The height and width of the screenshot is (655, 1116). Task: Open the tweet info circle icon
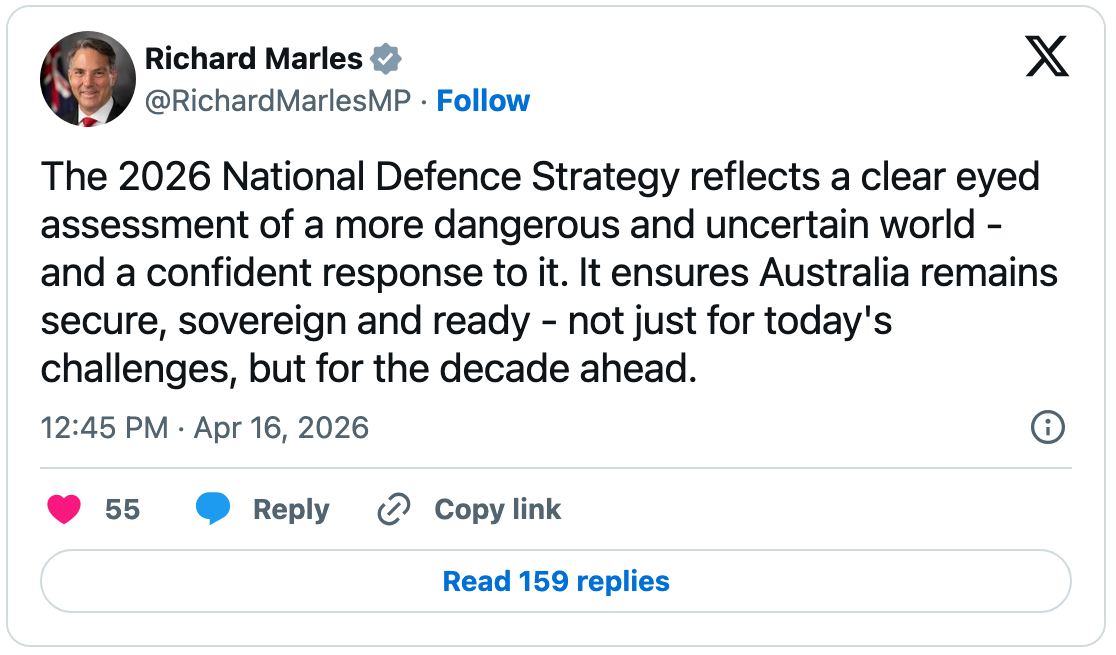point(1047,428)
